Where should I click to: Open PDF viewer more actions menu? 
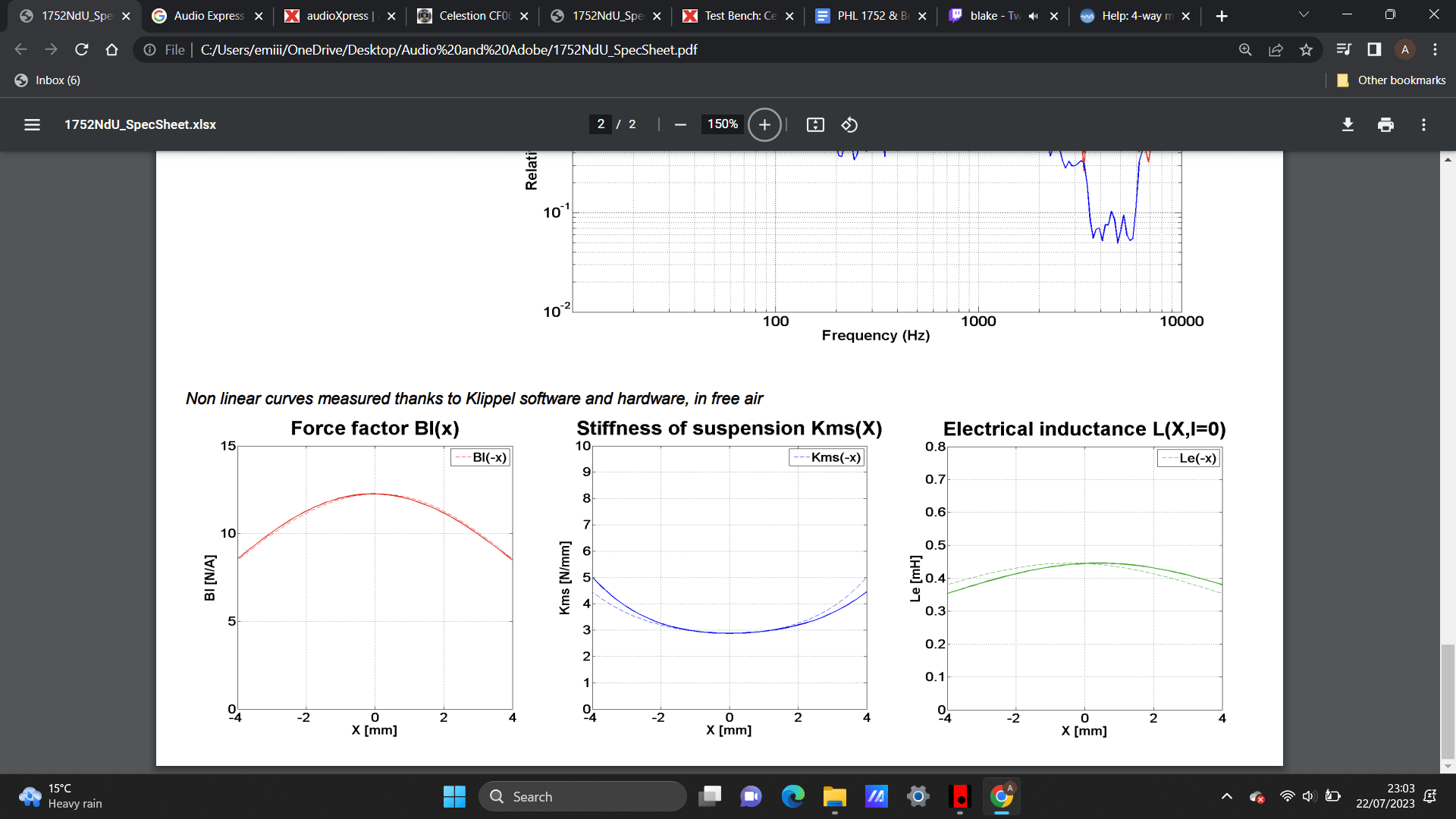[x=1423, y=124]
